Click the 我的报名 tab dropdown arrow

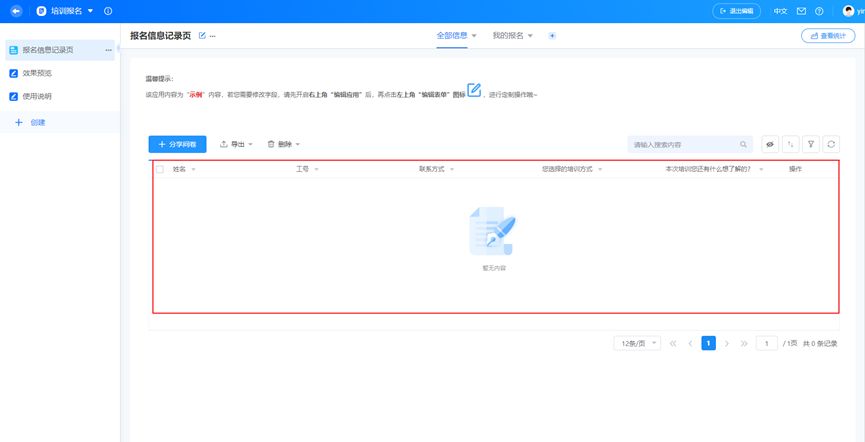point(530,36)
